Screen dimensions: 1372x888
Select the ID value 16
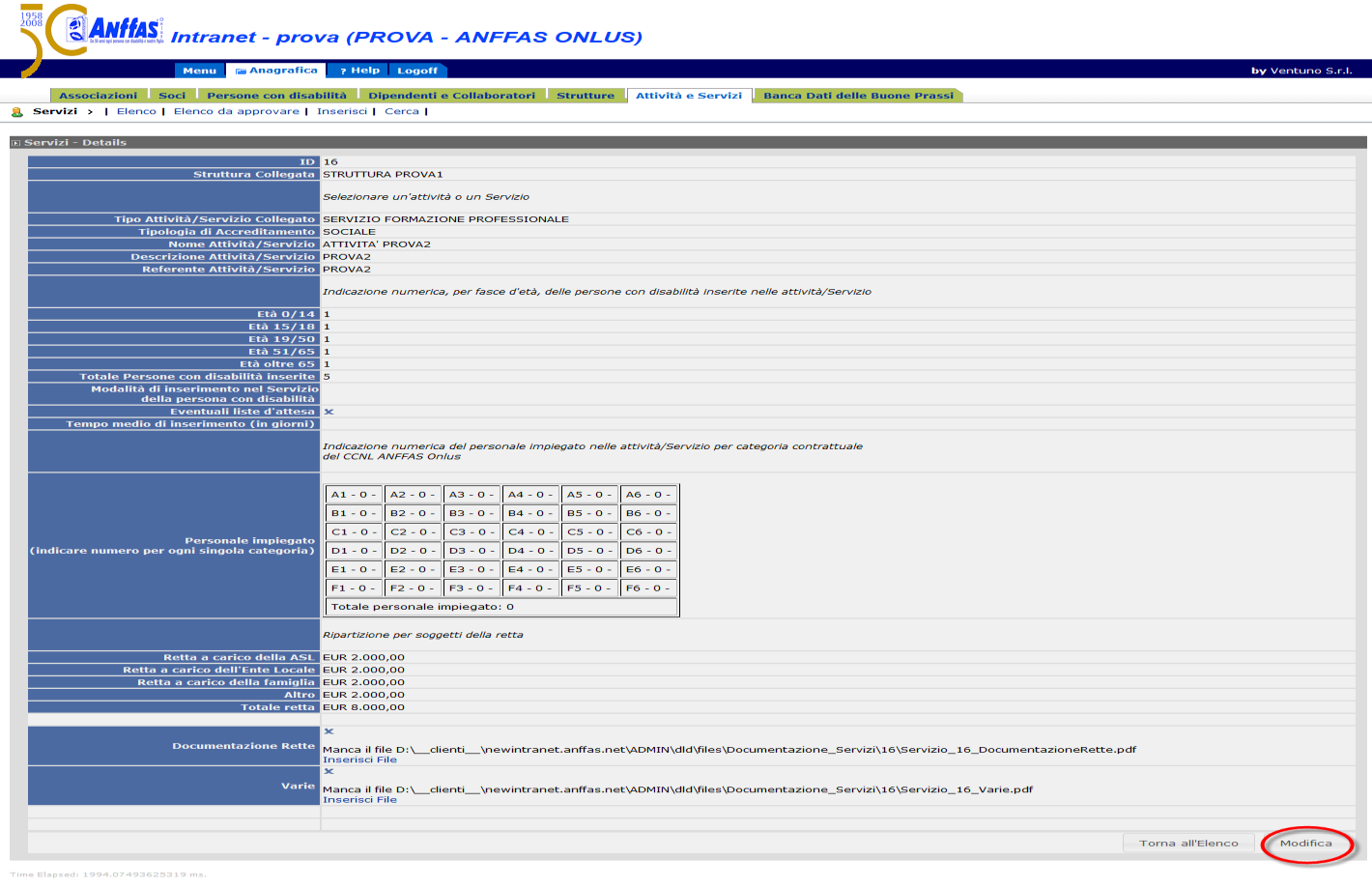click(330, 162)
